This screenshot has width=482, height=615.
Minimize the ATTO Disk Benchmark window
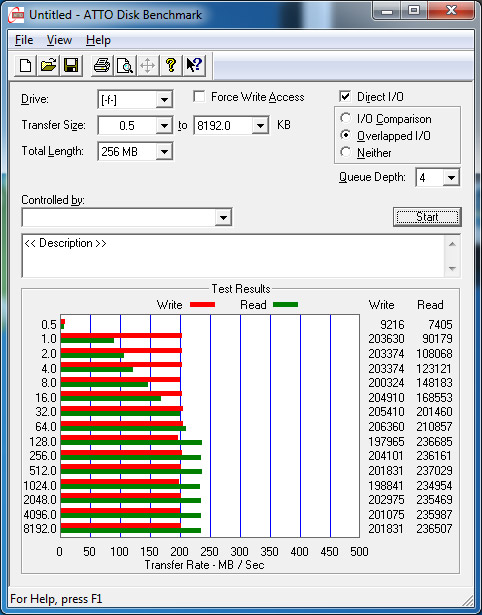click(x=387, y=11)
